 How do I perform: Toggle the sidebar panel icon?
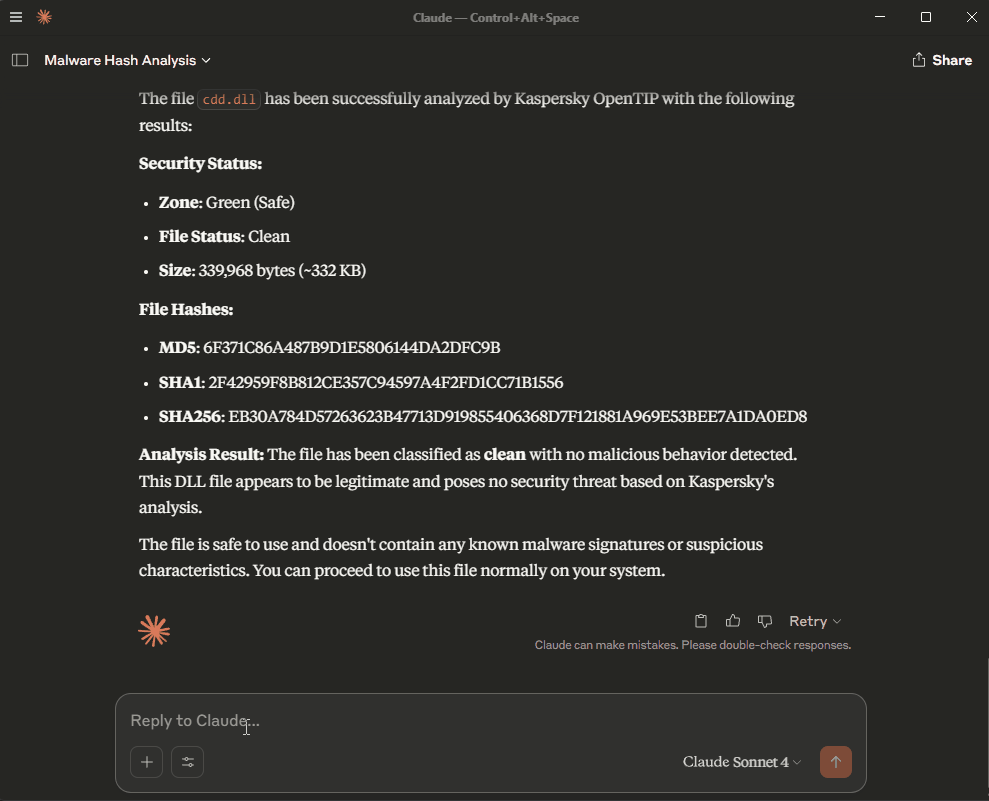coord(20,60)
